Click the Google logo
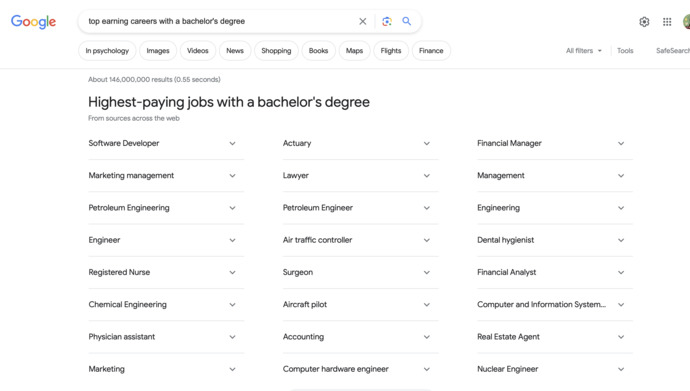 (33, 22)
